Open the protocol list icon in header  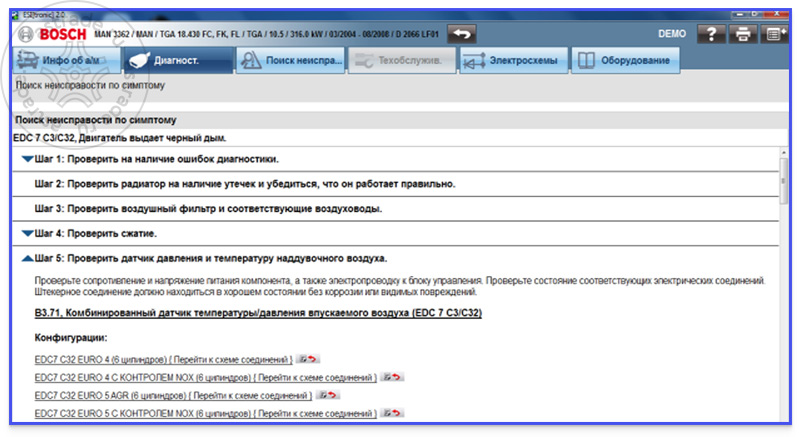[x=775, y=34]
